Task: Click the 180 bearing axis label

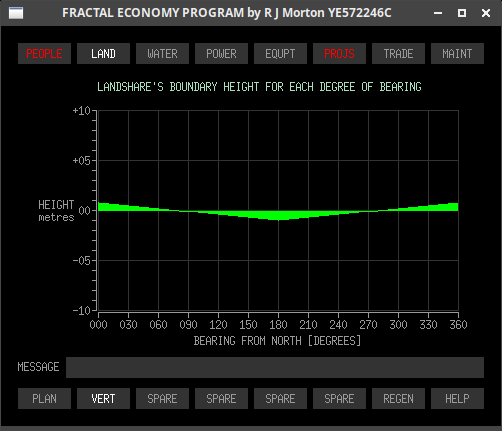Action: (279, 325)
